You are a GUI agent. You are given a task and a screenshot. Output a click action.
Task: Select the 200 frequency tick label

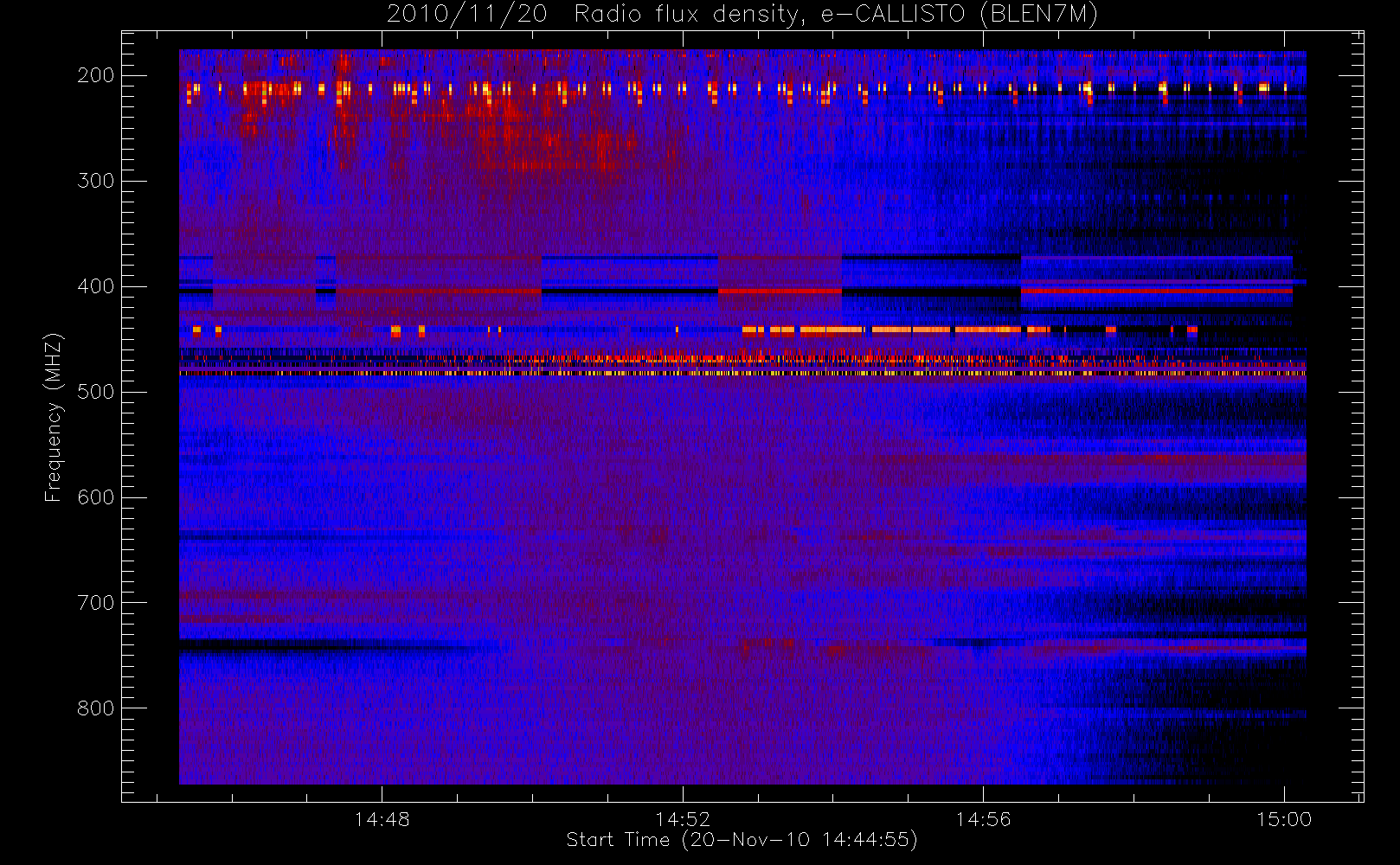pyautogui.click(x=96, y=75)
